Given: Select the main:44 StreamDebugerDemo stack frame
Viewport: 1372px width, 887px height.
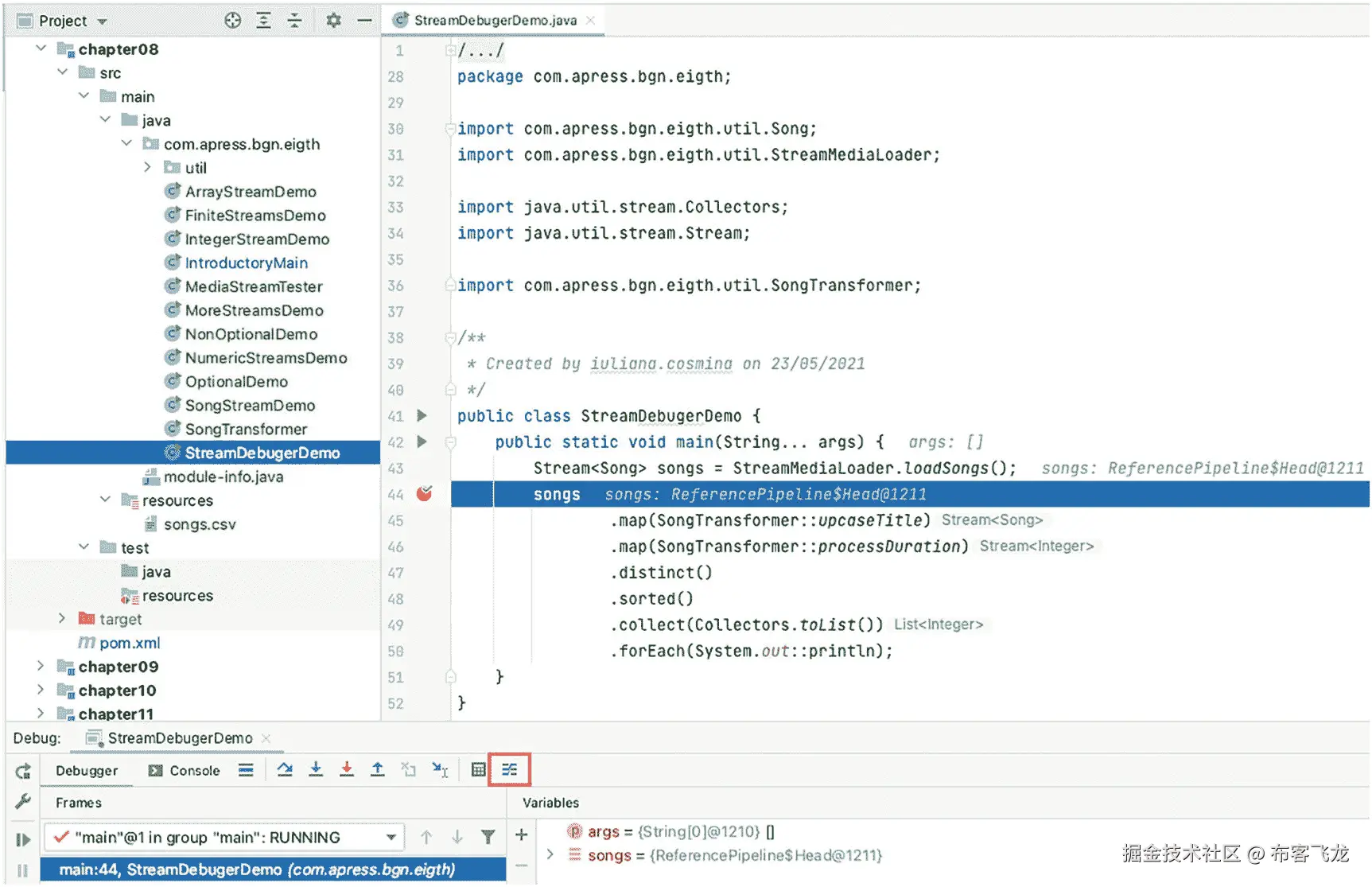Looking at the screenshot, I should (x=273, y=869).
